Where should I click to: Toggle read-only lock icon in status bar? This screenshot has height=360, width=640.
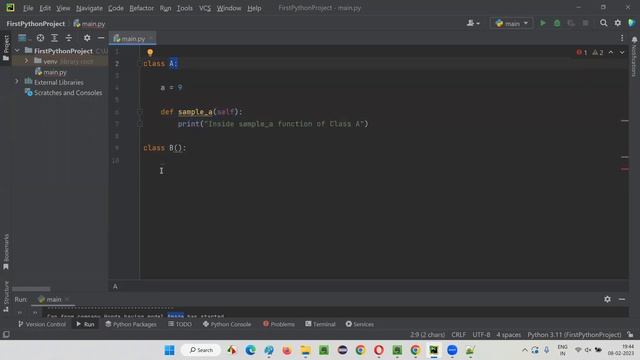(630, 335)
